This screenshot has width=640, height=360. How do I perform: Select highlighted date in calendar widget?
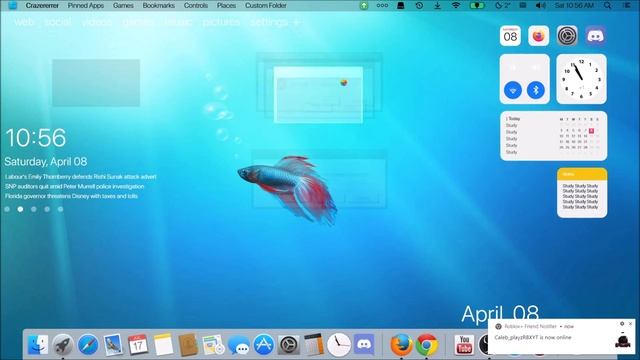pos(591,131)
